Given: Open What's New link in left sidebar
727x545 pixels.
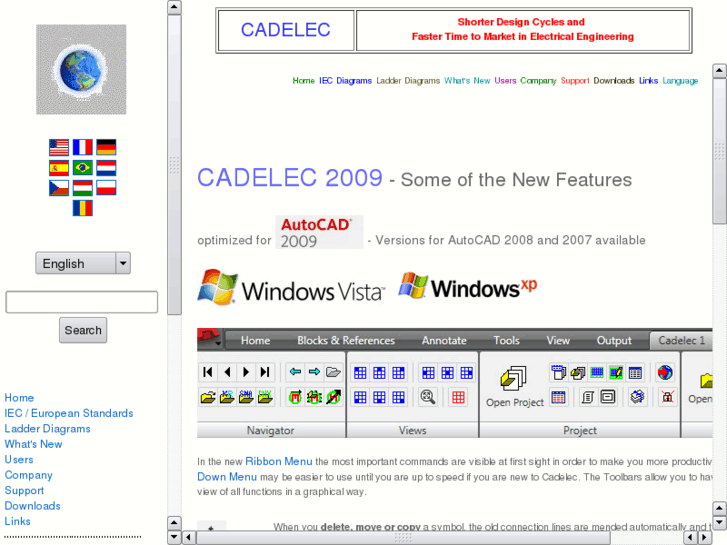Looking at the screenshot, I should click(x=33, y=444).
